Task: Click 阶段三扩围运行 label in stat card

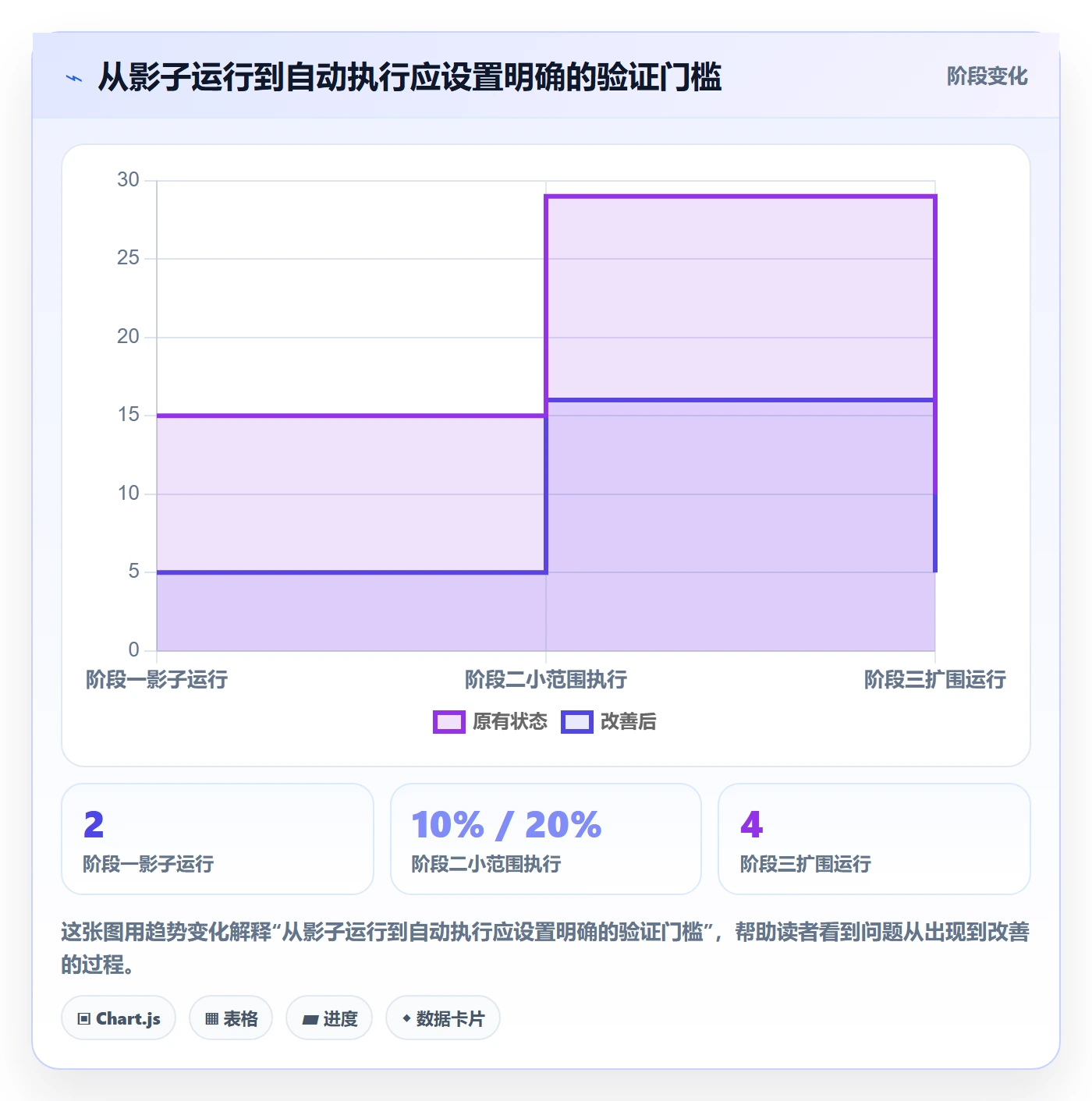Action: click(805, 864)
